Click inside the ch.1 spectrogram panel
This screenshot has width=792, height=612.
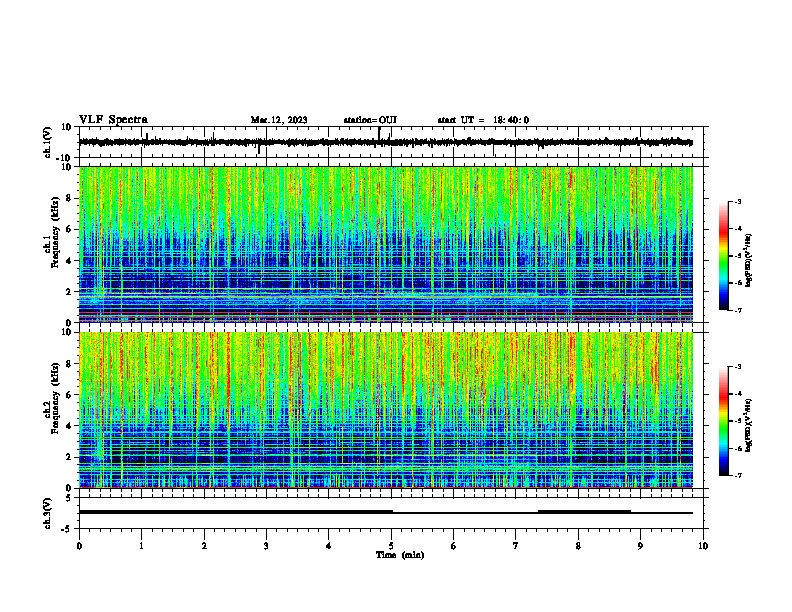click(x=386, y=244)
